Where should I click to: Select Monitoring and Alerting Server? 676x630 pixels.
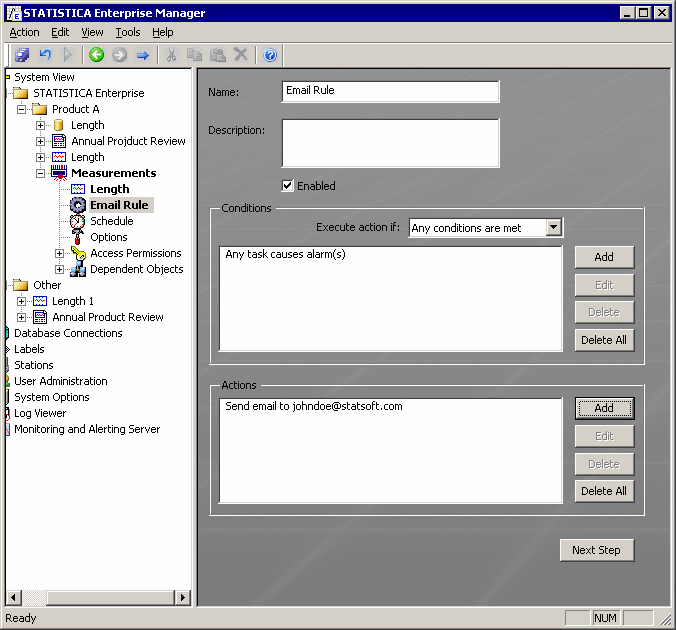point(87,429)
